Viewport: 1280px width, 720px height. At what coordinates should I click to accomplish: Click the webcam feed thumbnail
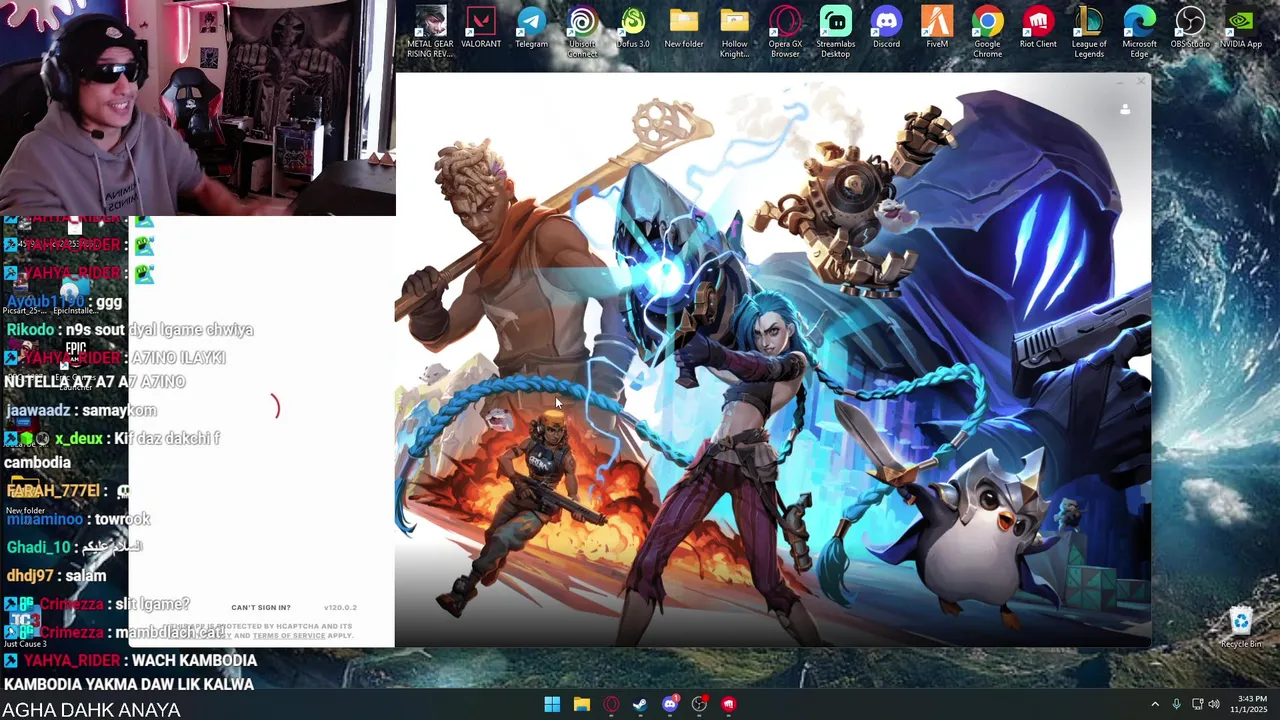pyautogui.click(x=198, y=108)
